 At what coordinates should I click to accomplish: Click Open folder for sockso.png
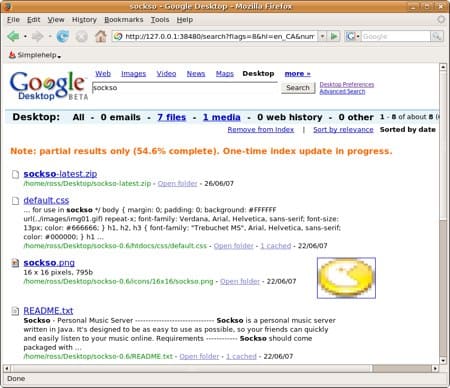tap(240, 281)
